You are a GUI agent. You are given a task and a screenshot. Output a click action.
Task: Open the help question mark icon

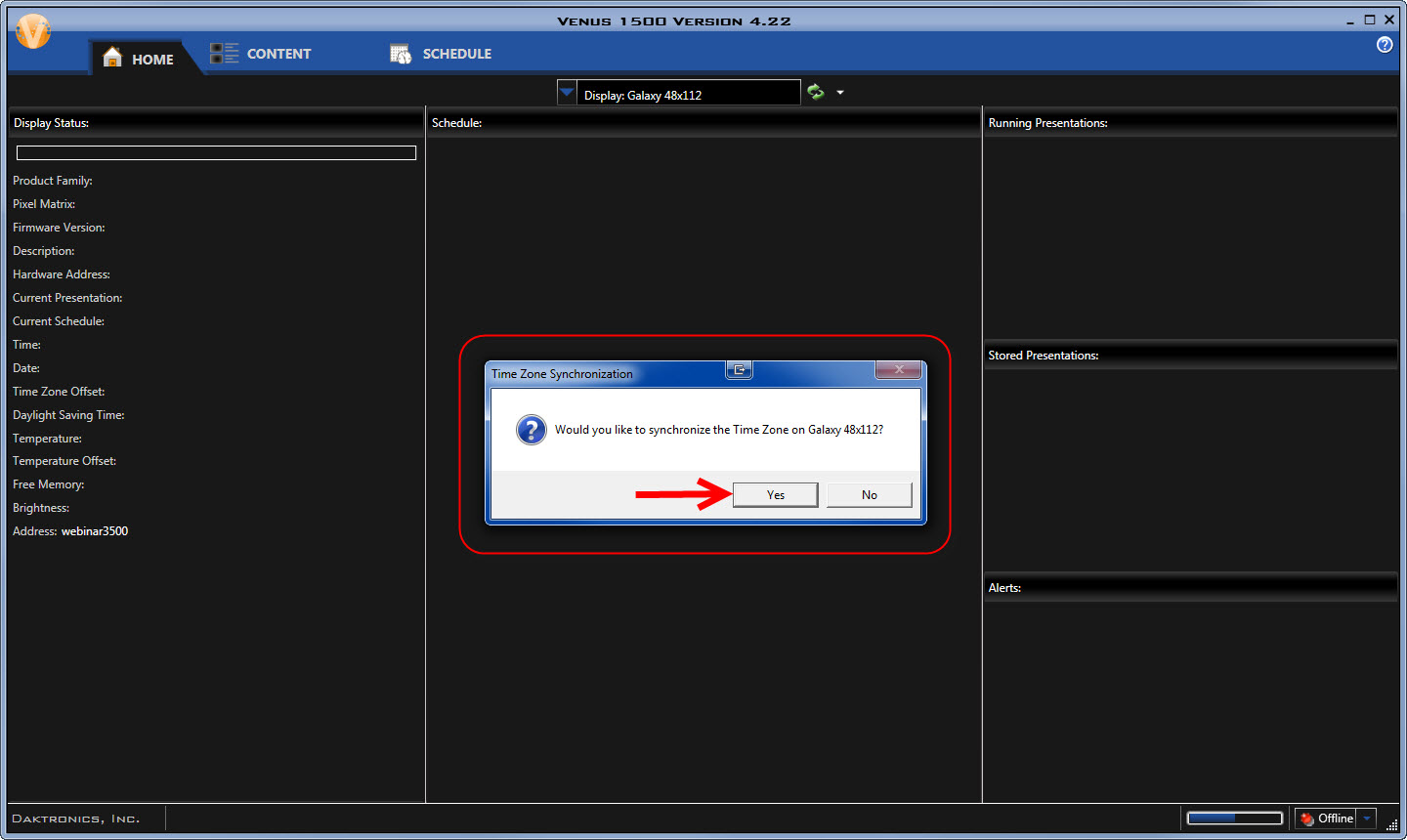1385,45
